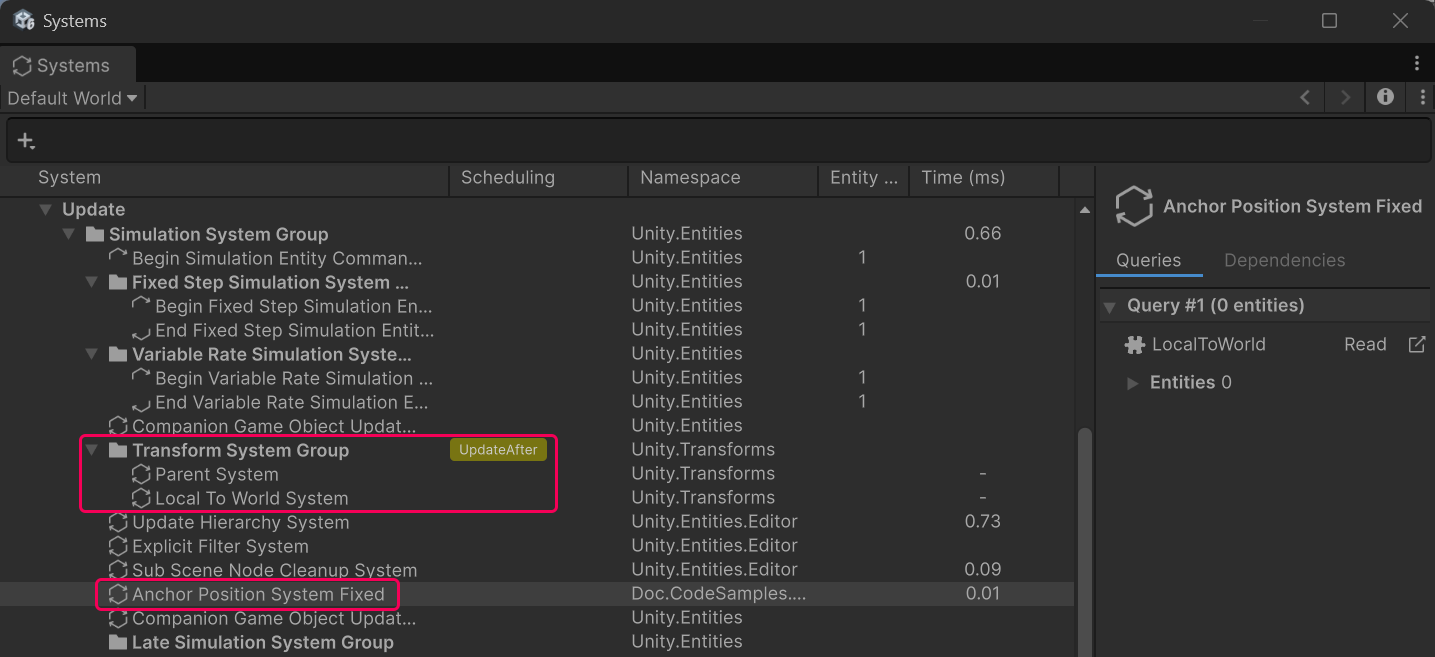This screenshot has width=1435, height=657.
Task: Open the Systems tab kebab menu
Action: 1417,64
